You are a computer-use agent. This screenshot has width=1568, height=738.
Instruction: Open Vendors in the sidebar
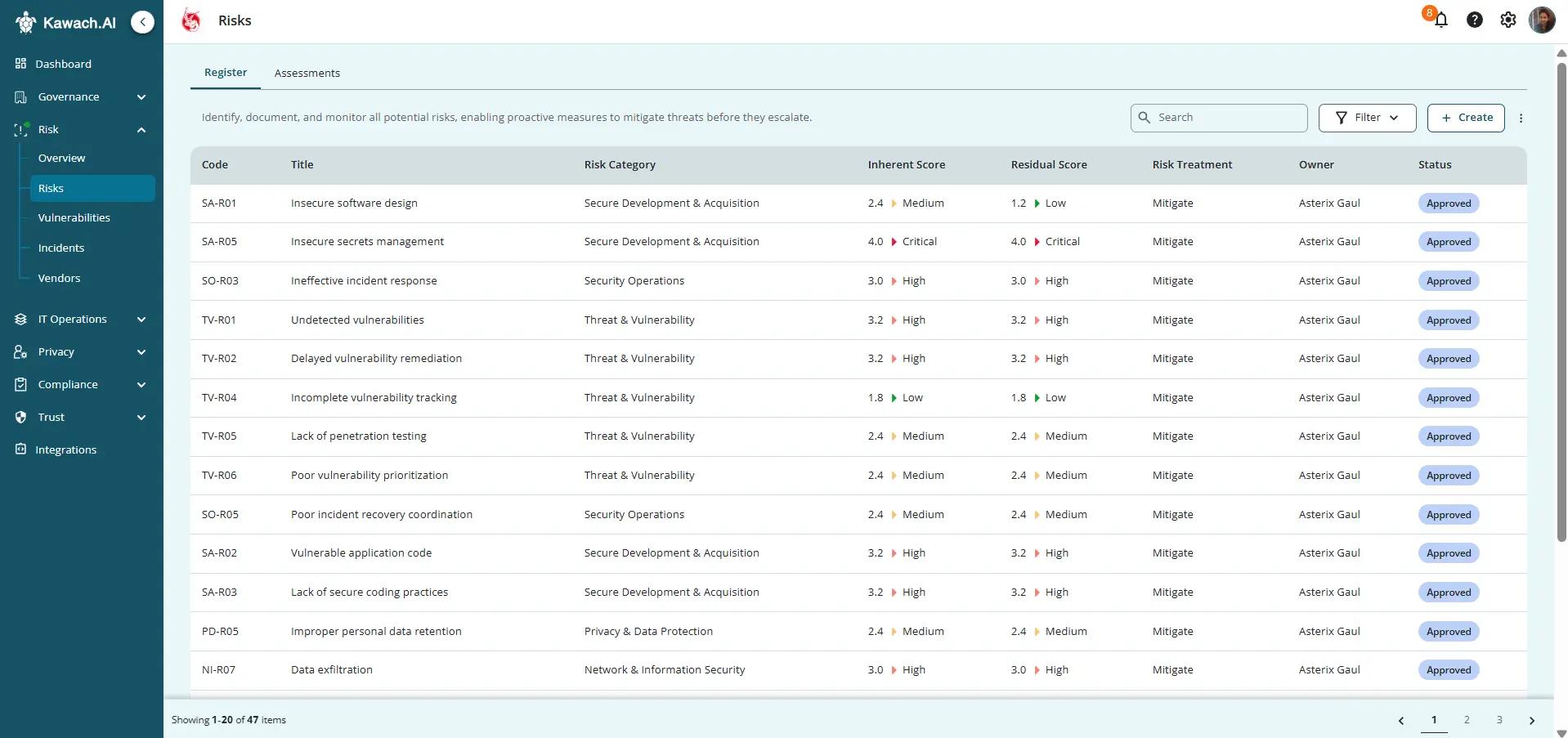pos(59,278)
